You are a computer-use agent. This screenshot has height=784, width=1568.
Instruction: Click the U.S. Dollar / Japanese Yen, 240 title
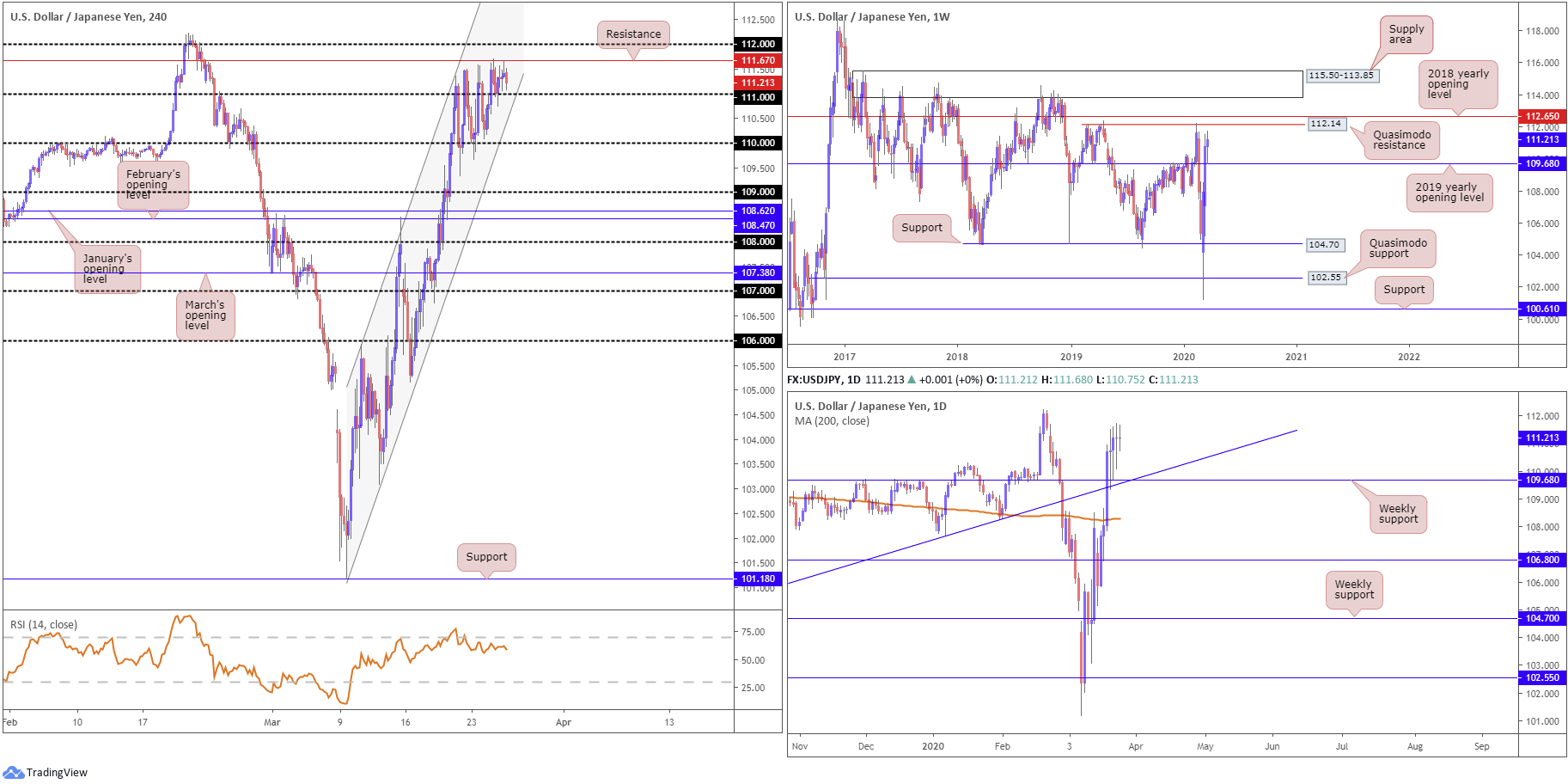click(x=88, y=16)
